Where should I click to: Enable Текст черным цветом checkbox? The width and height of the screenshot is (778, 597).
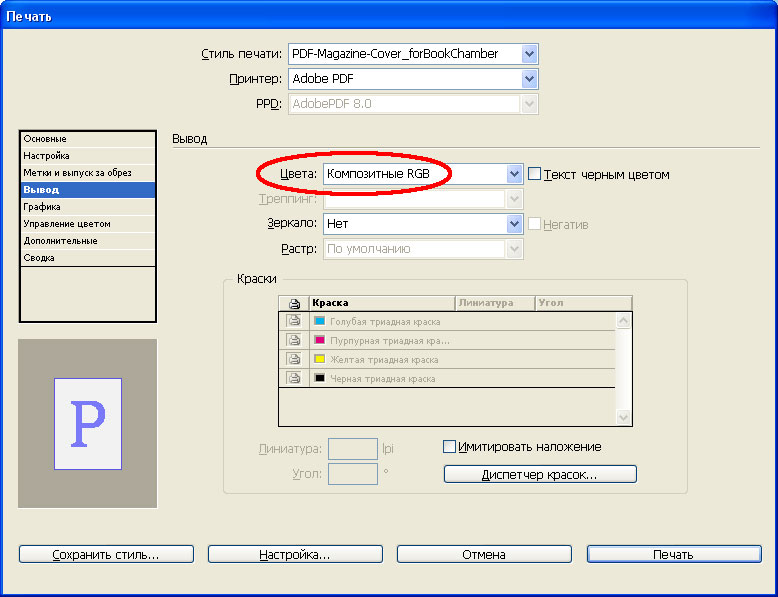tap(534, 174)
